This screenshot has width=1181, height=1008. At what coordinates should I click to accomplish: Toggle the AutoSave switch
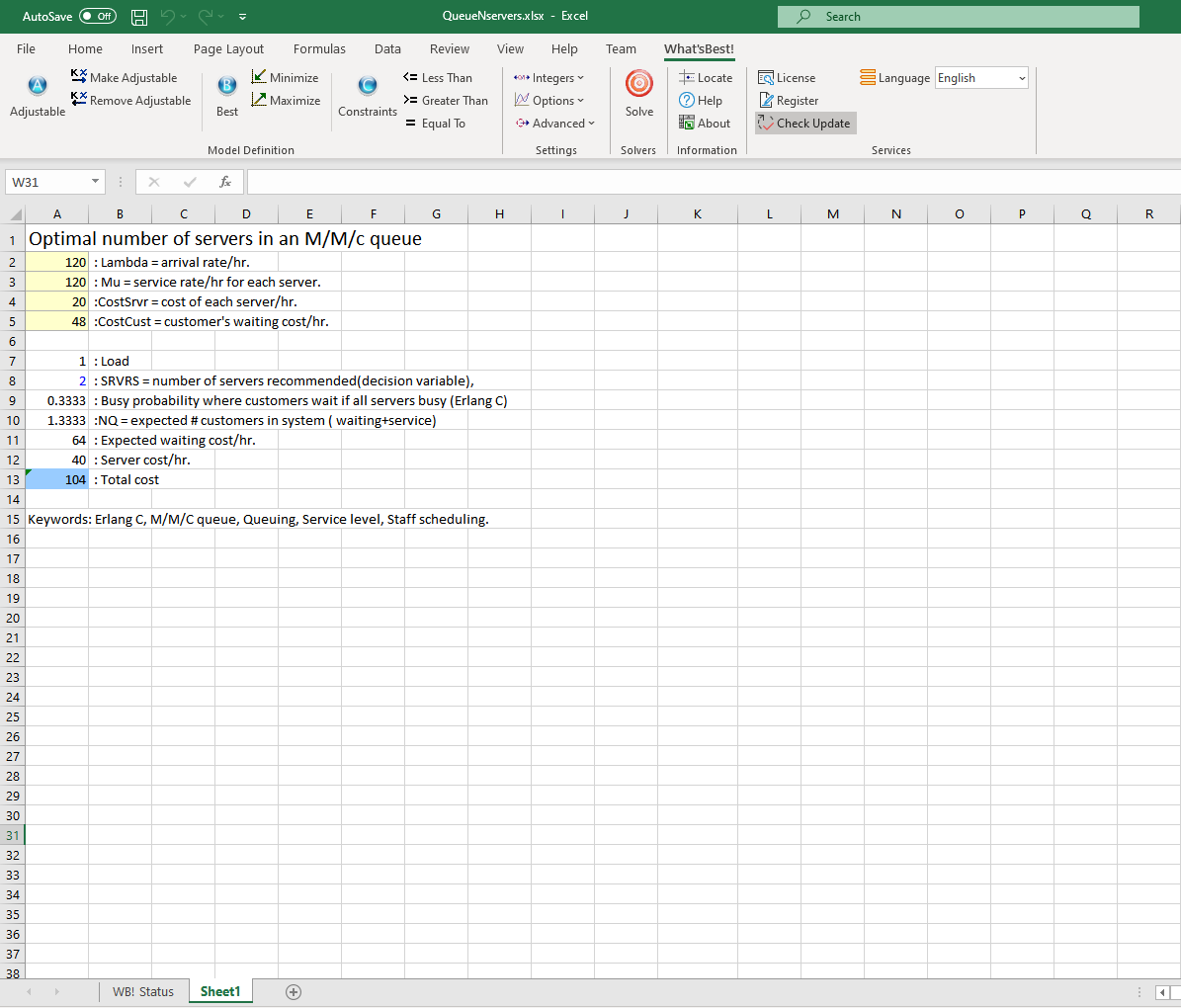[x=97, y=17]
